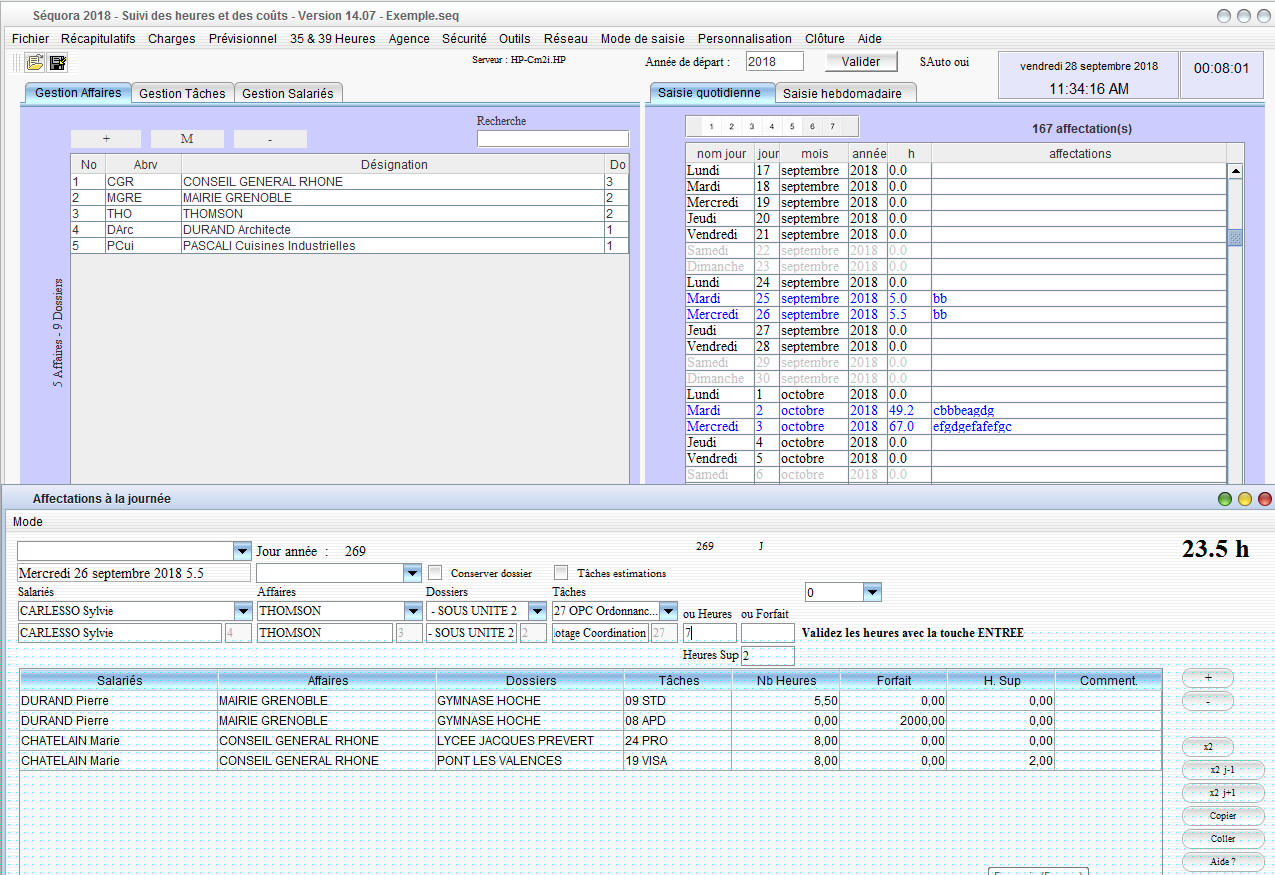Switch to the Saisie hebdomadaire tab
This screenshot has width=1275, height=875.
click(x=842, y=93)
